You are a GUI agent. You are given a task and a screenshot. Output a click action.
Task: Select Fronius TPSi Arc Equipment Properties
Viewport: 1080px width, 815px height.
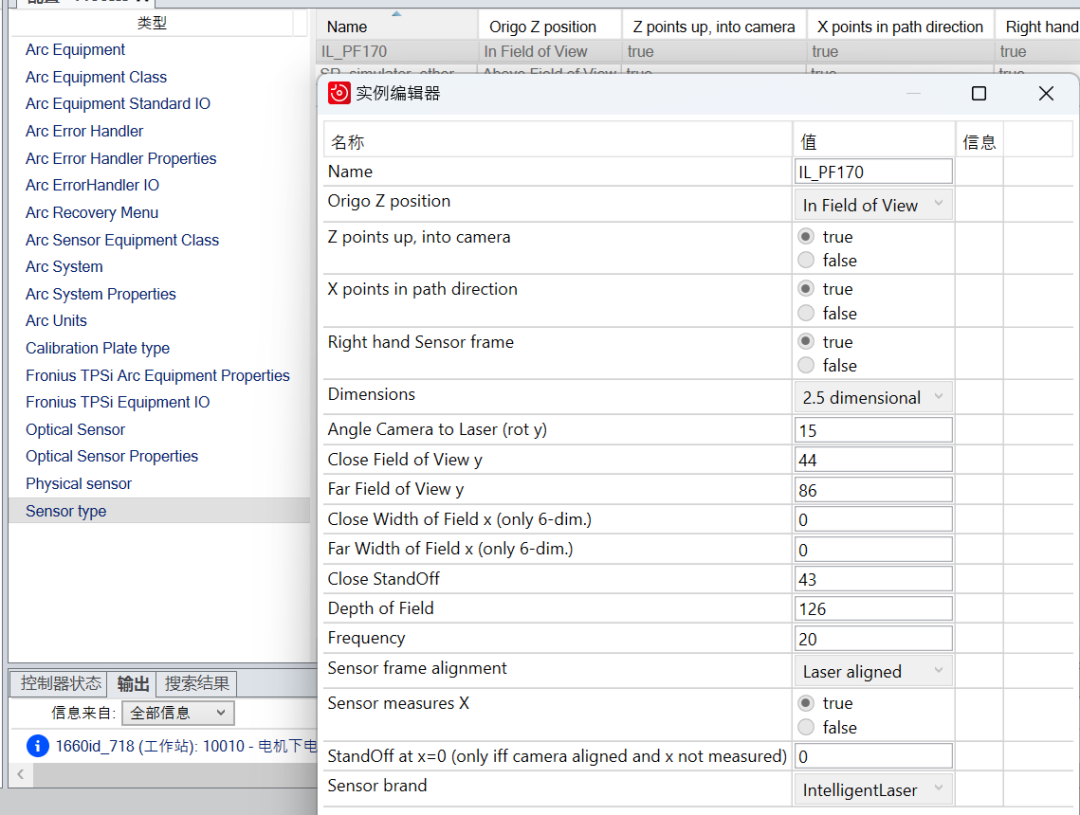click(157, 375)
